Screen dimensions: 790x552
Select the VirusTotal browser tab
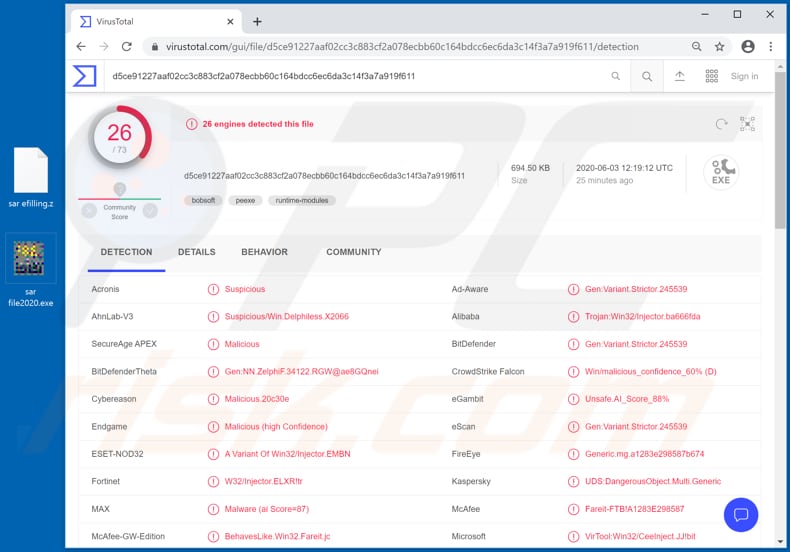tap(156, 22)
